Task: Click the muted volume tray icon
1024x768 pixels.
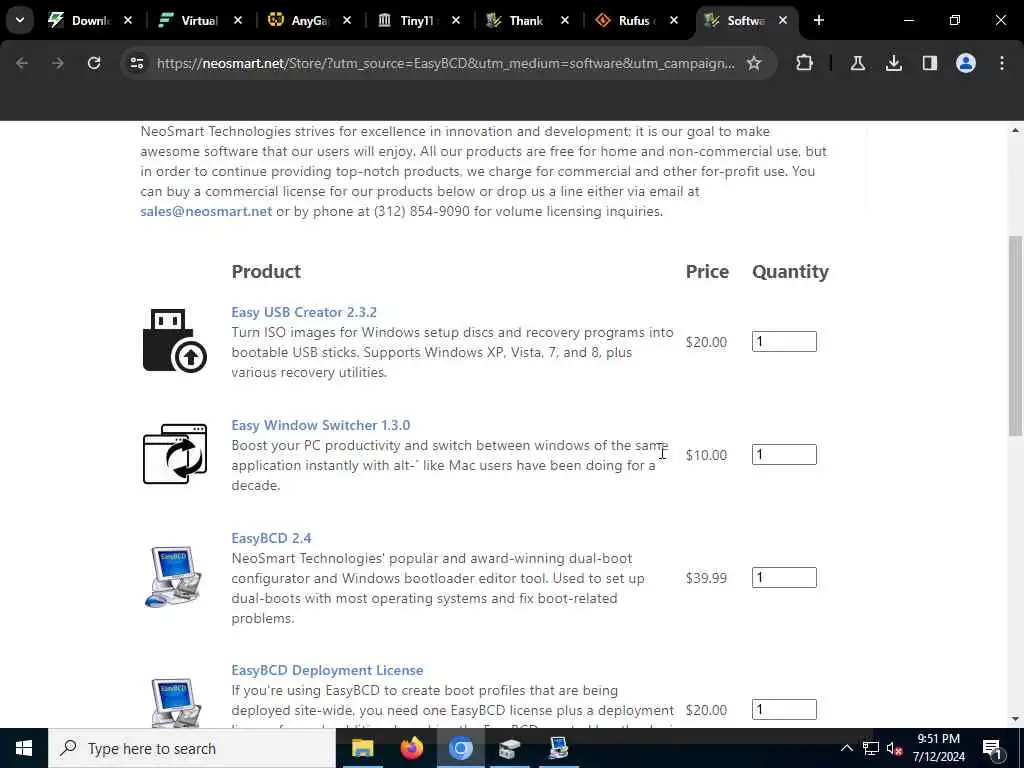Action: (x=895, y=748)
